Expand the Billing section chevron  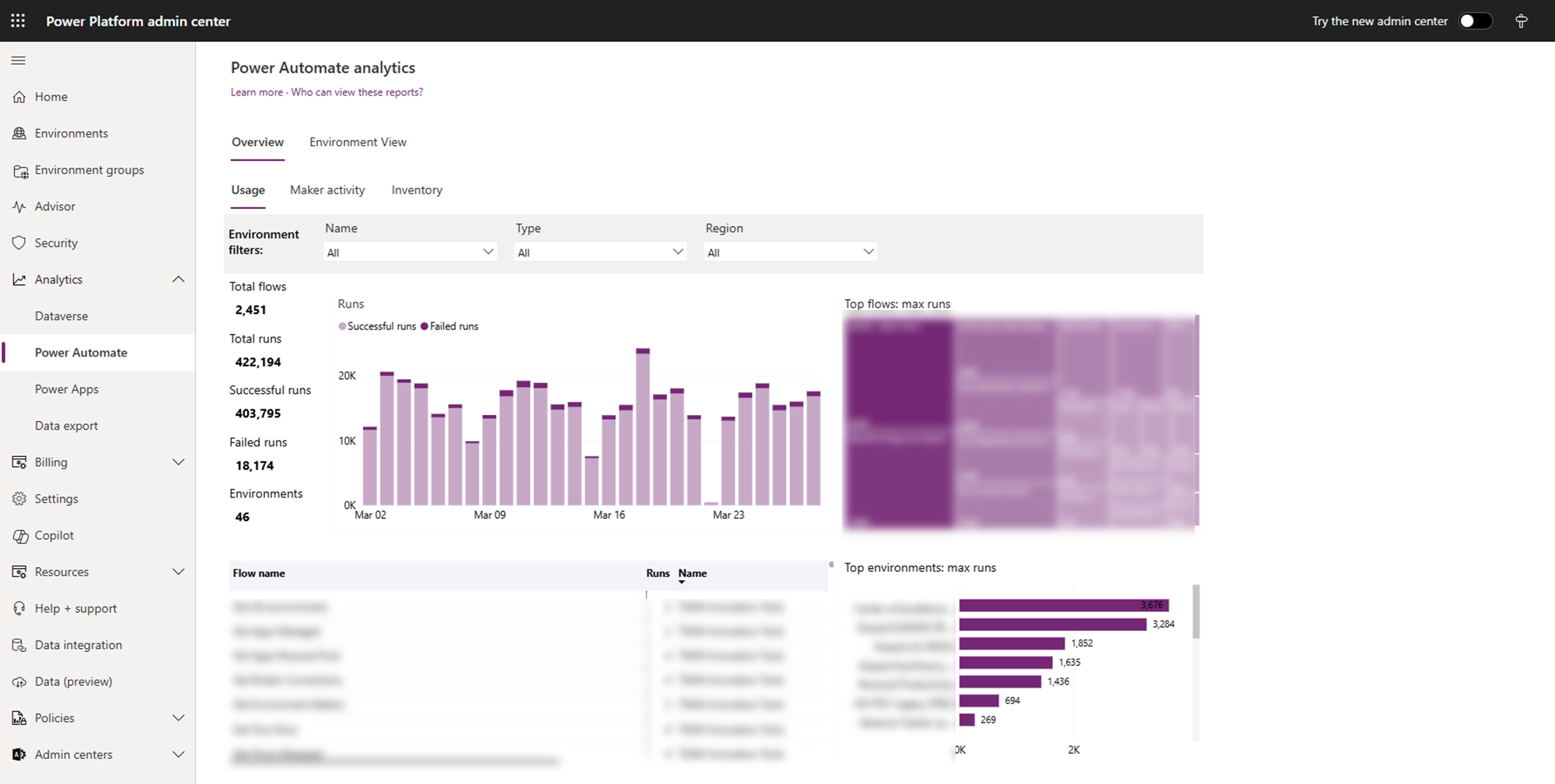tap(178, 462)
